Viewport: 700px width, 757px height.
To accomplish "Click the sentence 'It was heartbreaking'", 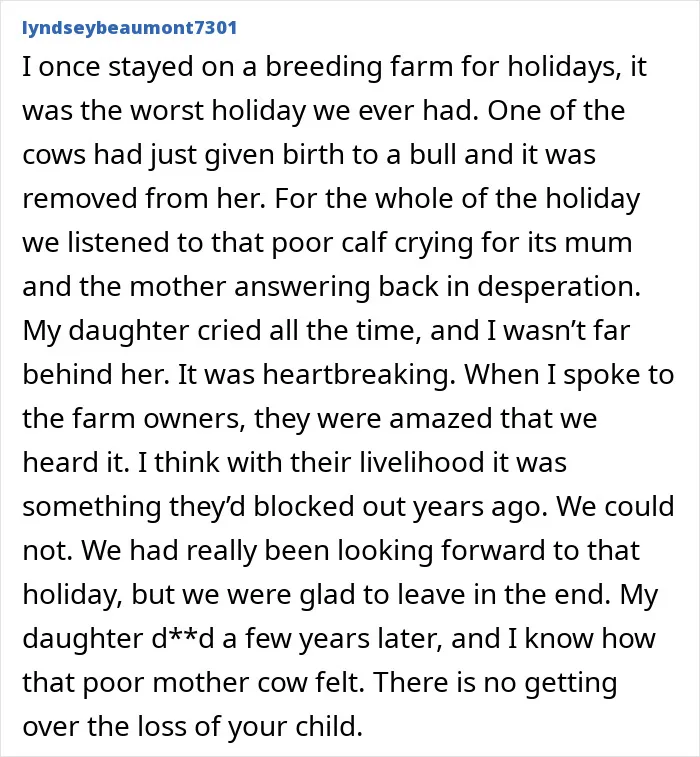I will pos(317,374).
